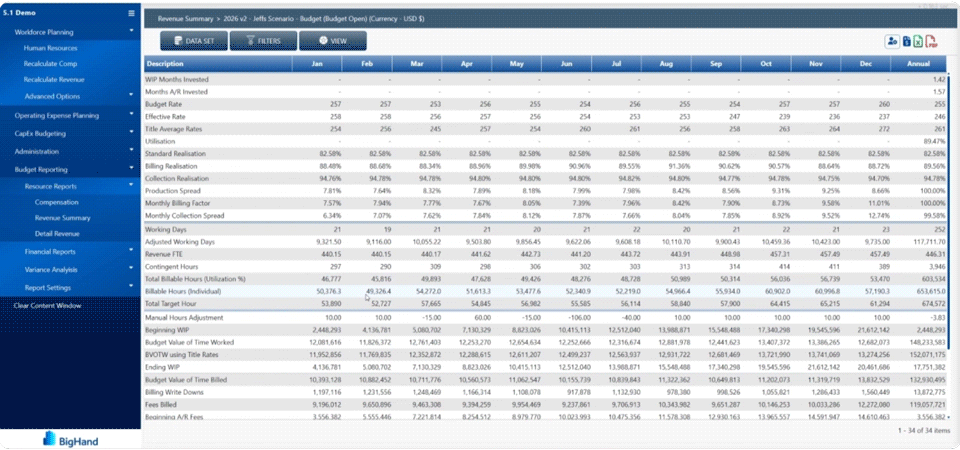This screenshot has height=450, width=960.
Task: Collapse the Workforce Planning section arrow
Action: pos(131,31)
